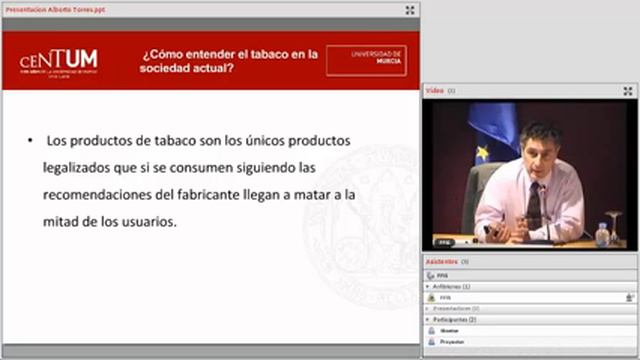Click the Universidad de Murcia logo box
640x360 pixels.
(366, 60)
